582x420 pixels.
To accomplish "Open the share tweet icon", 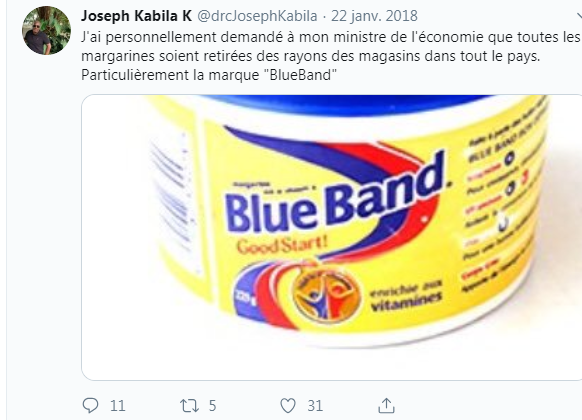I will click(x=386, y=406).
